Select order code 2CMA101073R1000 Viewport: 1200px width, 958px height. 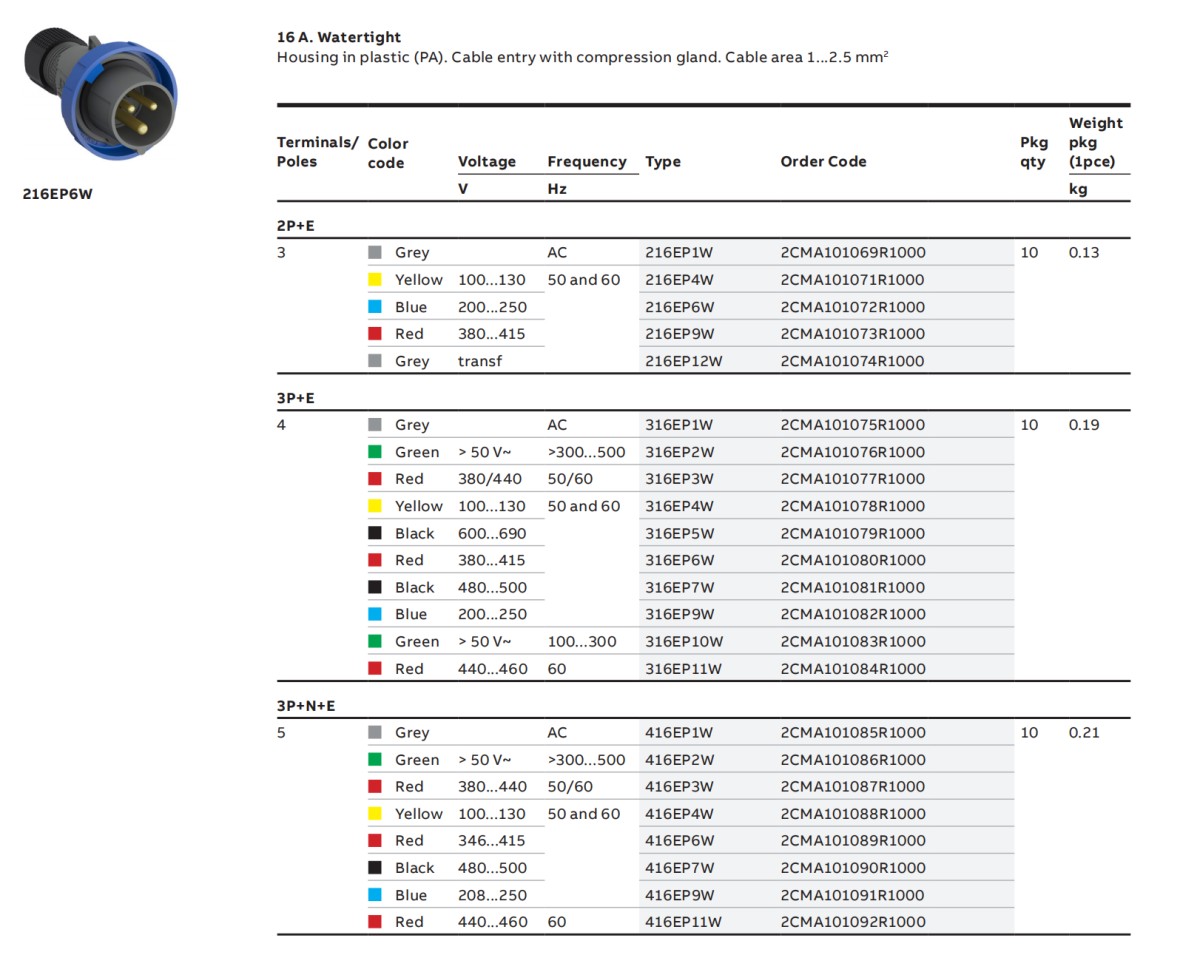(x=853, y=334)
